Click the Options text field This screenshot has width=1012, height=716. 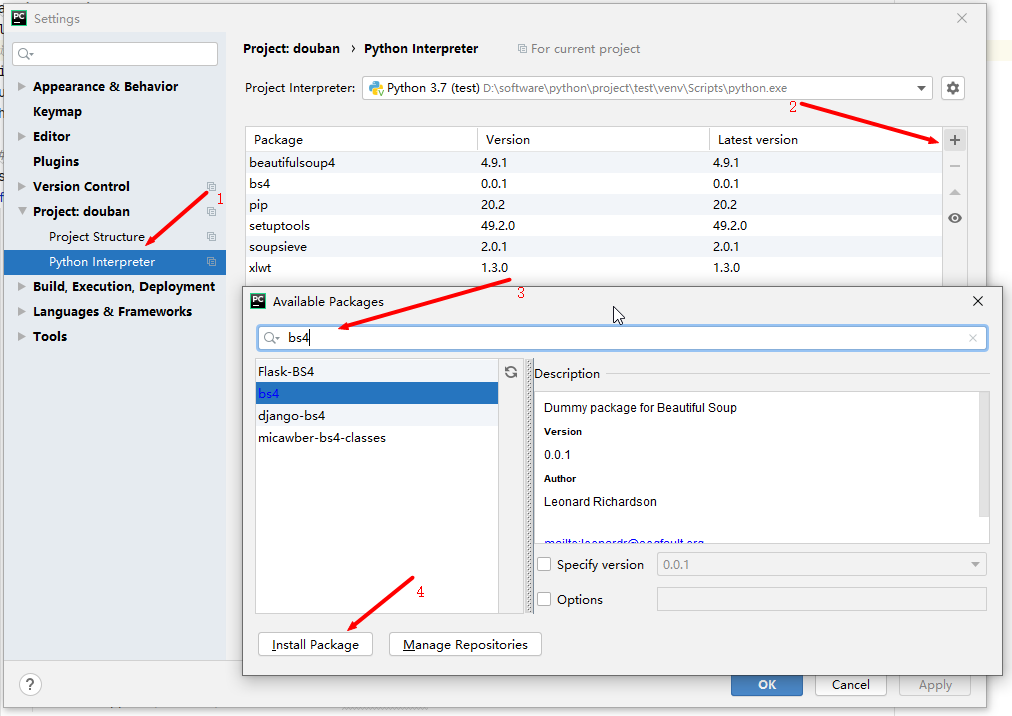822,599
